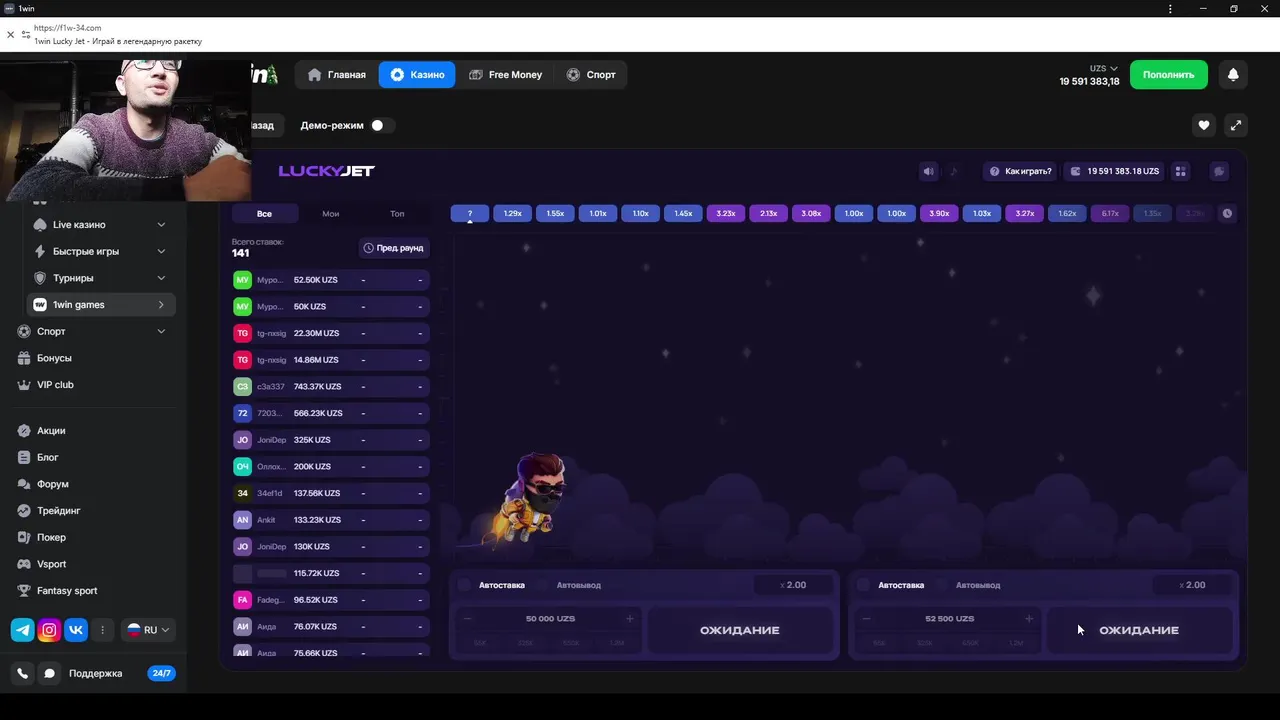Screen dimensions: 1280x720
Task: Open Акции in the sidebar
Action: 52,431
